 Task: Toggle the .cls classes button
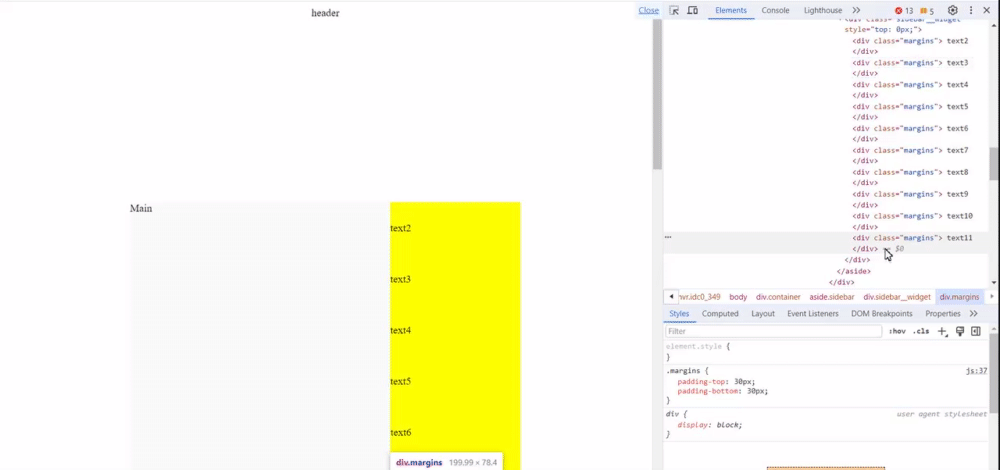[x=921, y=332]
